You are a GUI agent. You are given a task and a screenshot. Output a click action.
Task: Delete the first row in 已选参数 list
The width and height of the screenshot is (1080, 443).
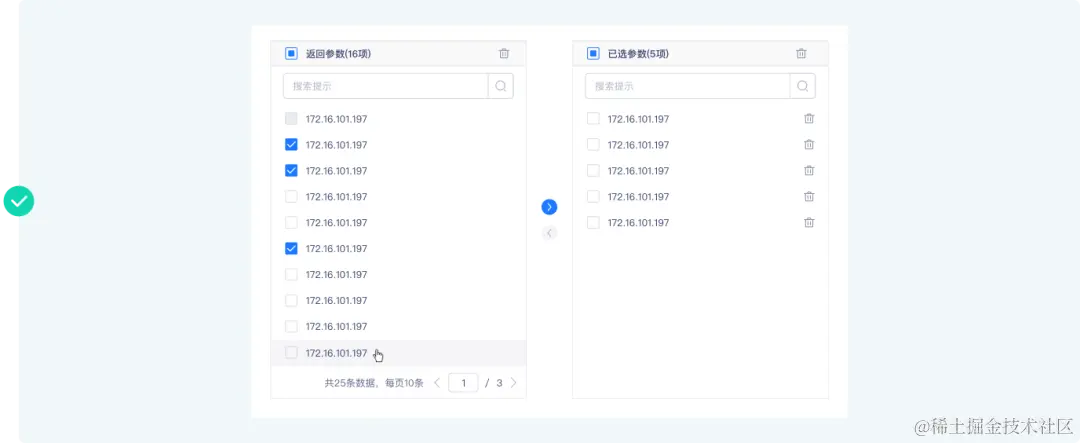tap(809, 119)
